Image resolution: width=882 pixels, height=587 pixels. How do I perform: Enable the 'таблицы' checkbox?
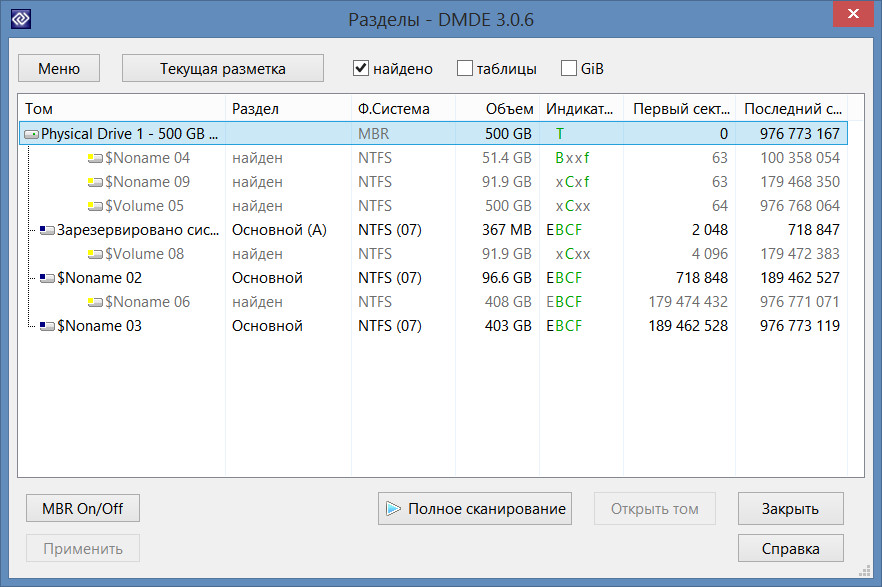pos(465,69)
